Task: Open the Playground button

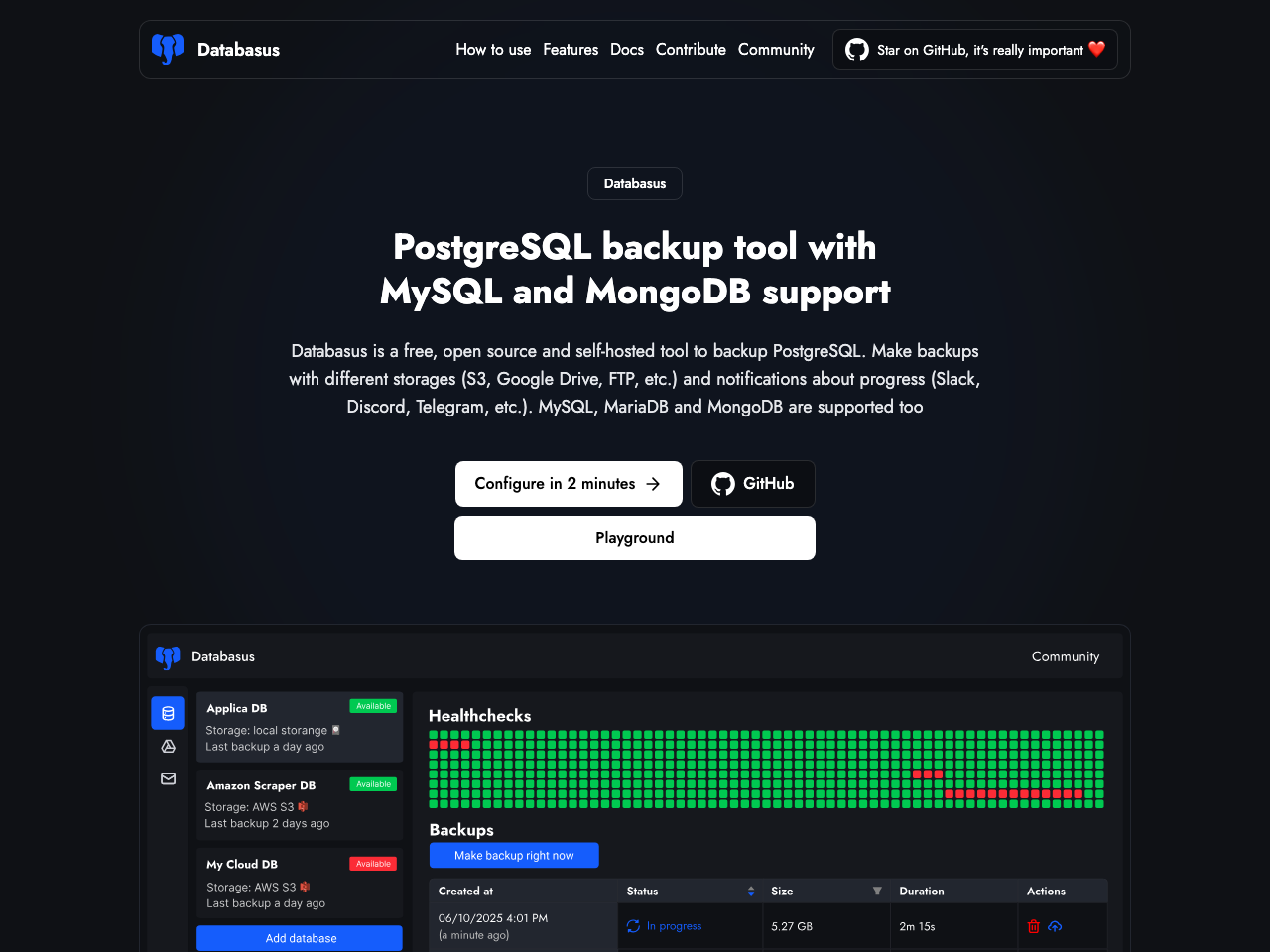Action: tap(635, 538)
